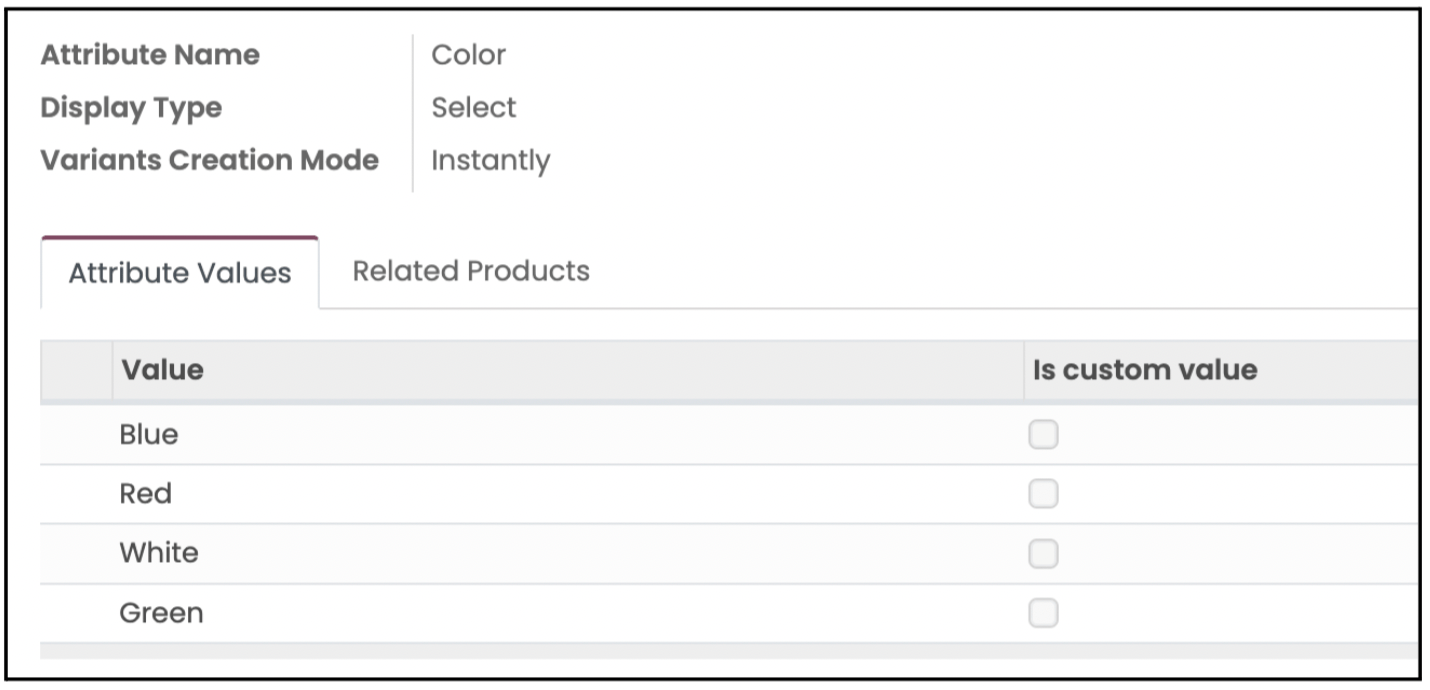Viewport: 1430px width, 690px height.
Task: Toggle the custom value checkbox for White
Action: pyautogui.click(x=1043, y=553)
